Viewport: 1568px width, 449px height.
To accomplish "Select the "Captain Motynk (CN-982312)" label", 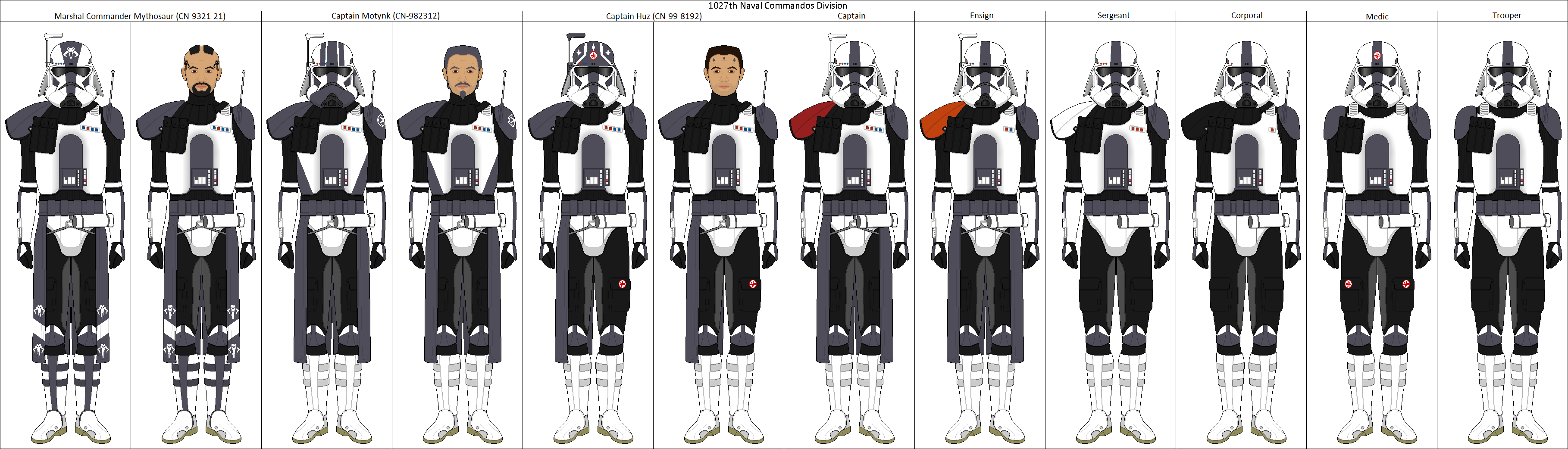I will [x=385, y=16].
